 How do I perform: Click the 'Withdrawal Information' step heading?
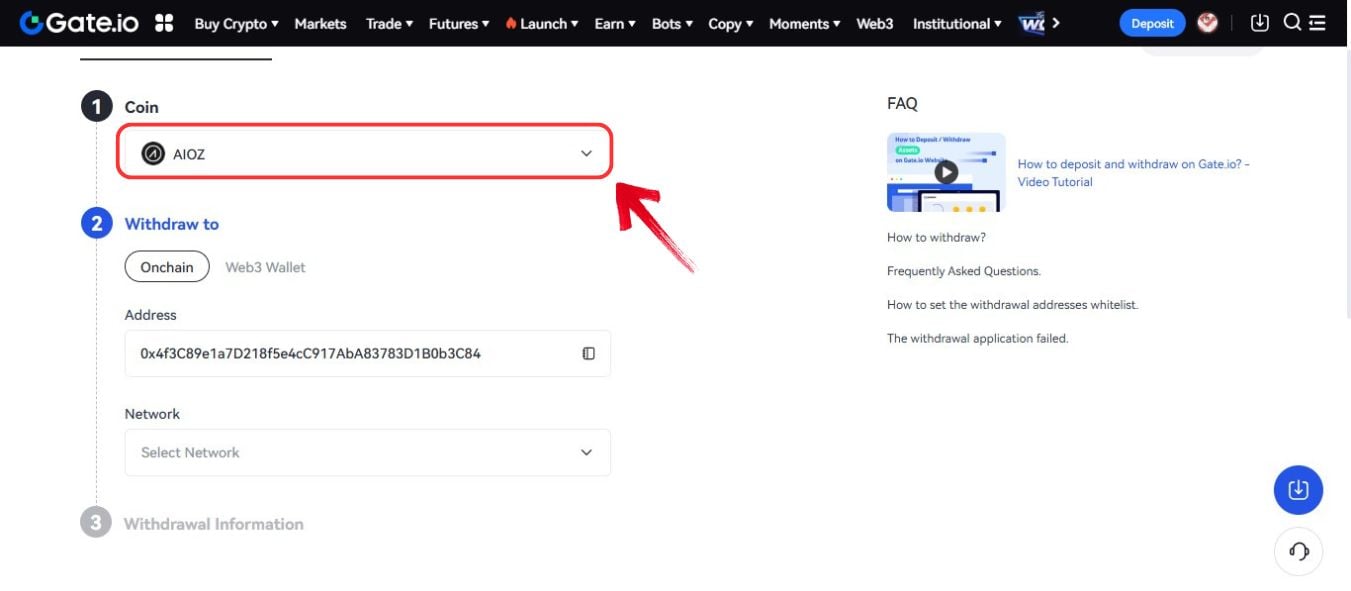pos(213,524)
